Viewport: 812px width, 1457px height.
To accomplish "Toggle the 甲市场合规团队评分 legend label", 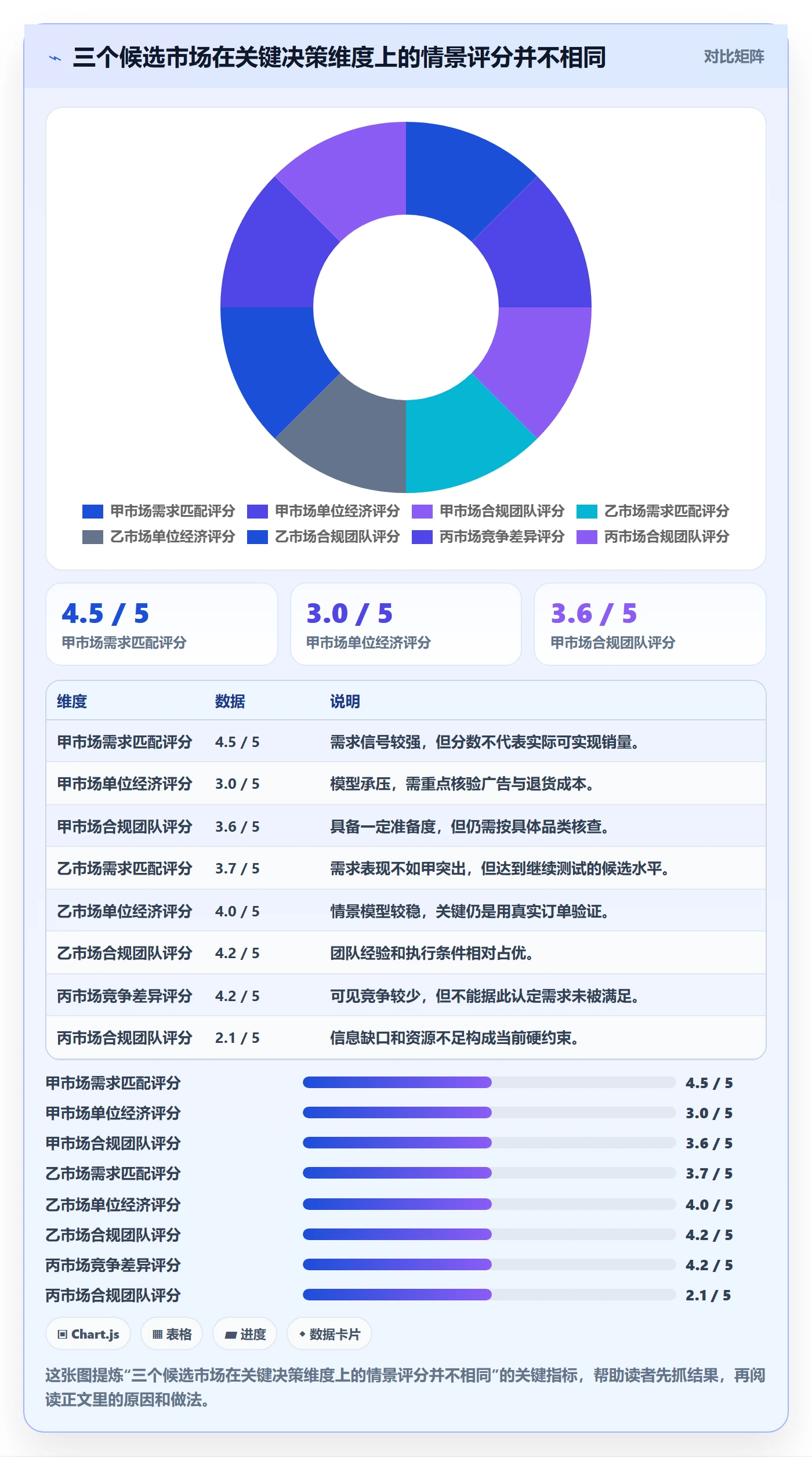I will coord(502,511).
